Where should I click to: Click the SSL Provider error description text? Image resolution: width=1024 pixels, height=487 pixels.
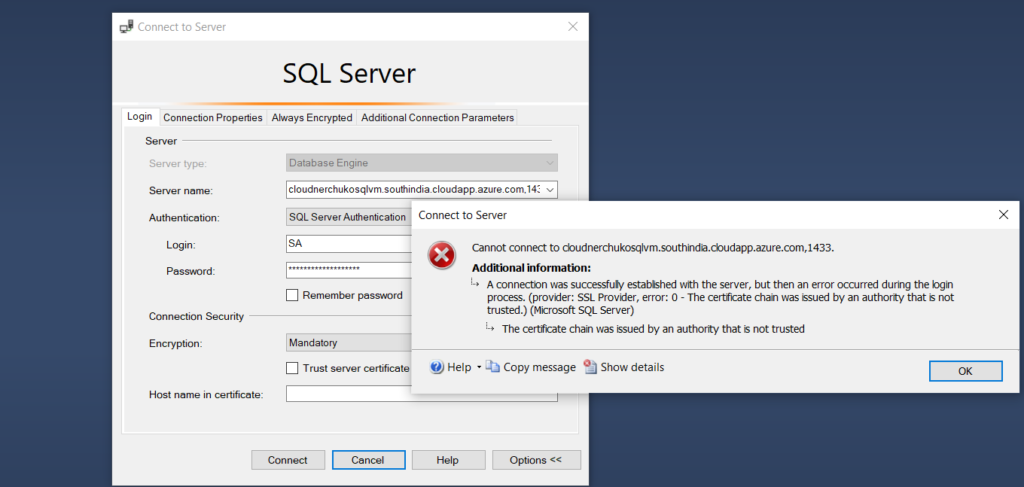click(721, 298)
